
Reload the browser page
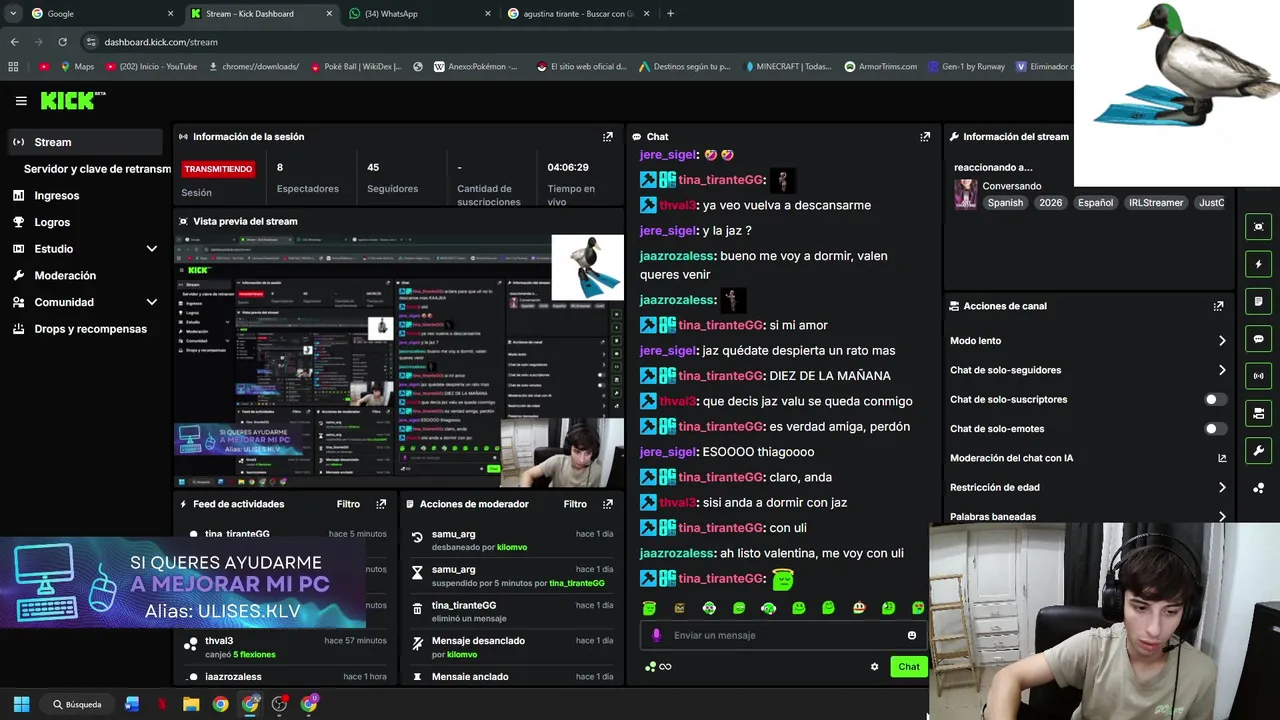[x=62, y=42]
